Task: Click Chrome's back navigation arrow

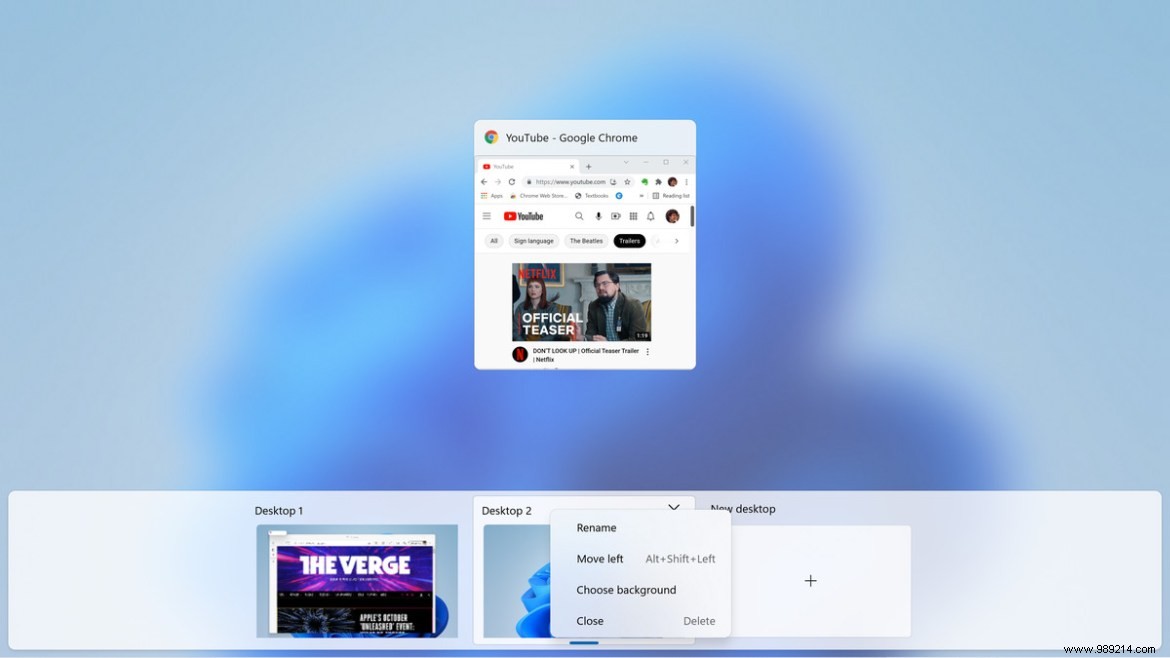Action: (483, 182)
